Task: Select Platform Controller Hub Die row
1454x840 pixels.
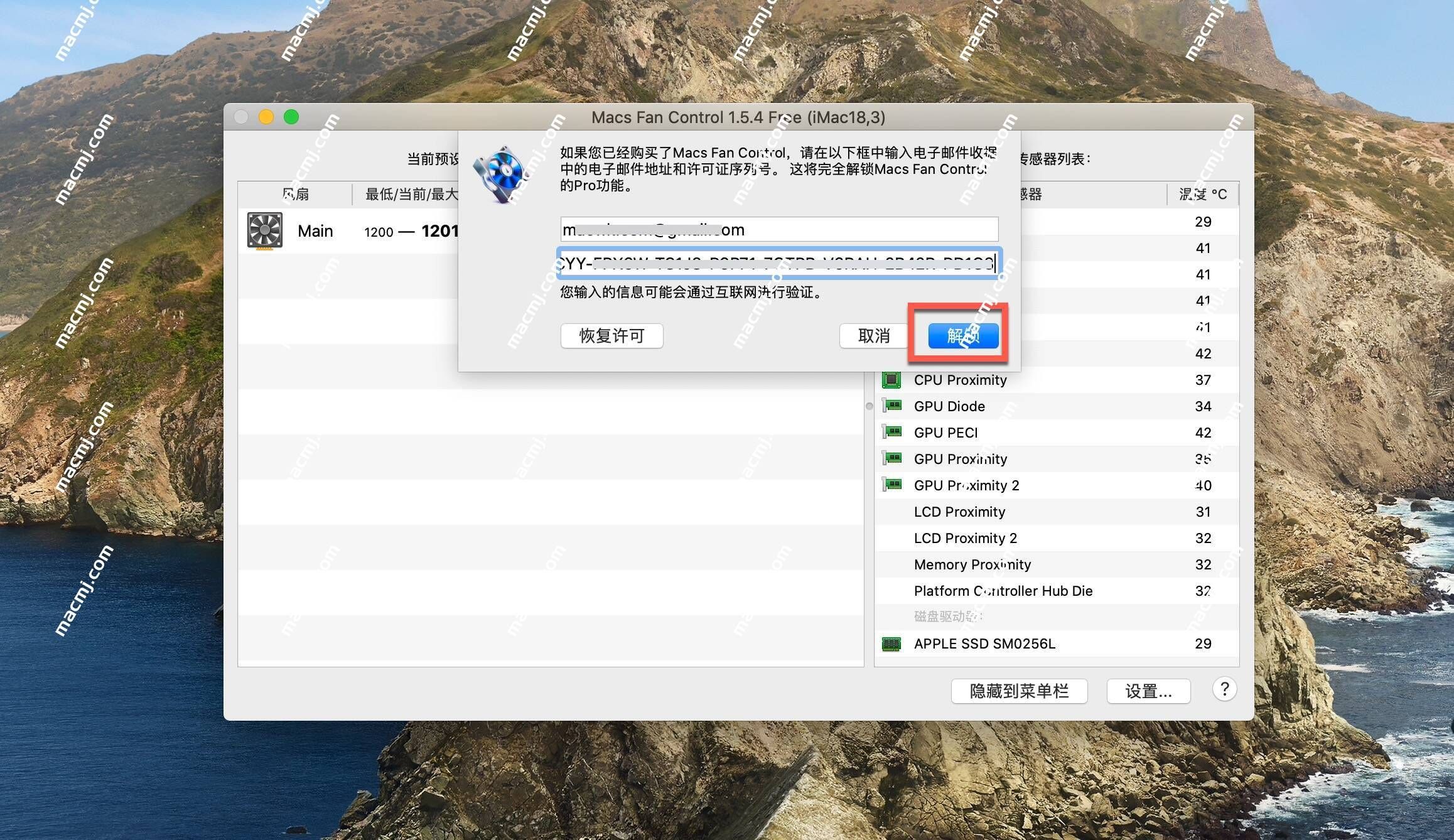Action: click(x=1057, y=591)
